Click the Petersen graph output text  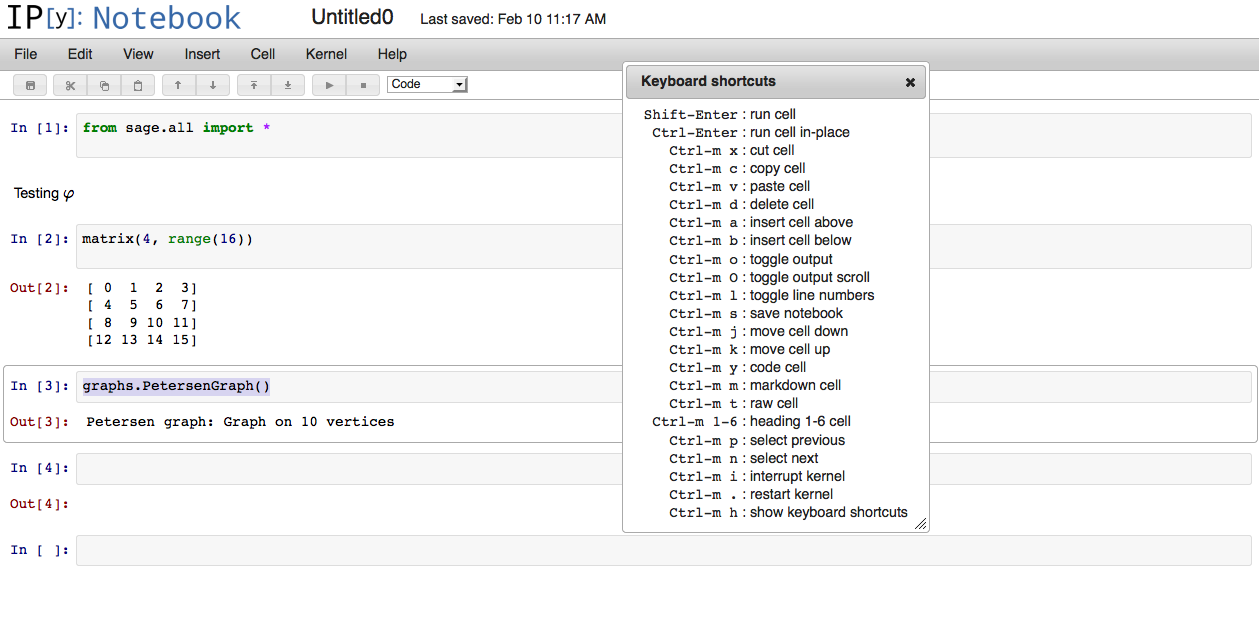[240, 422]
